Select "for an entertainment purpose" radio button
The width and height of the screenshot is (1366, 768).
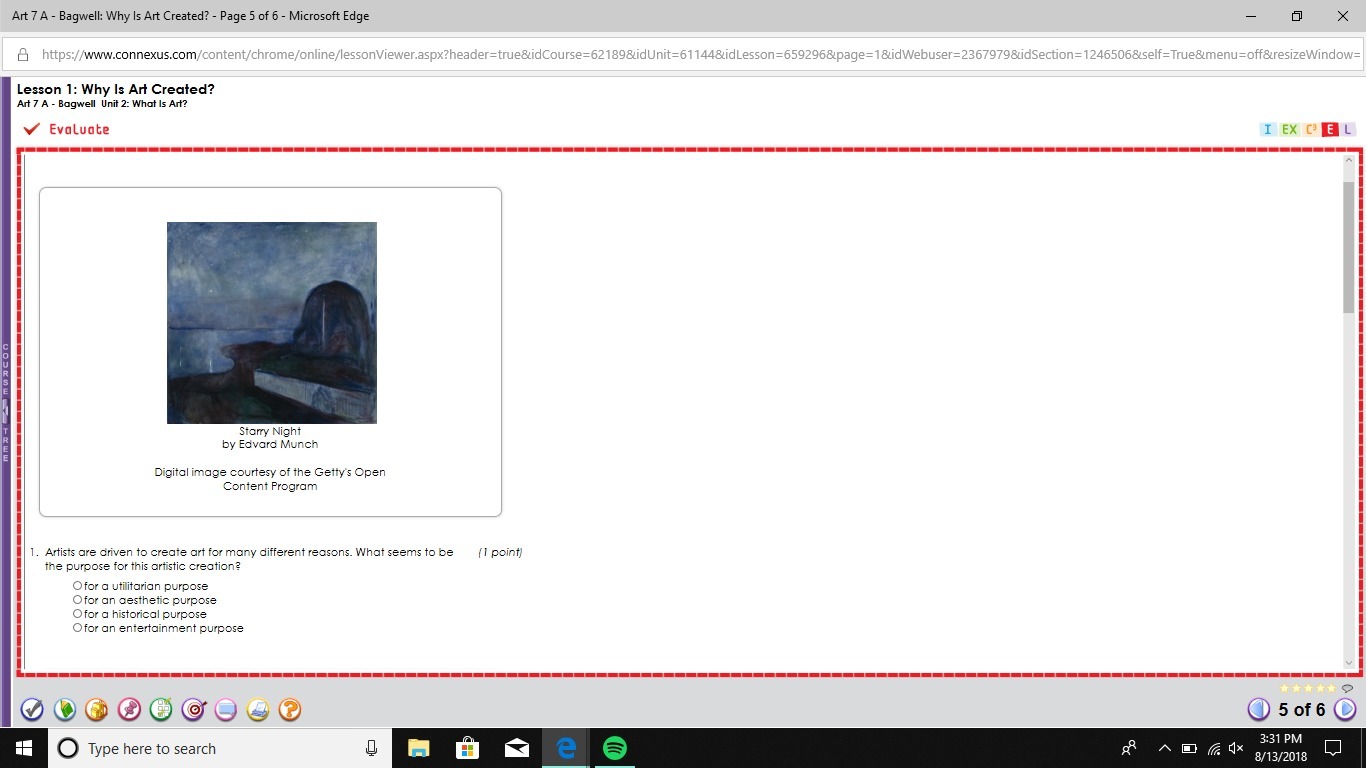[x=78, y=628]
